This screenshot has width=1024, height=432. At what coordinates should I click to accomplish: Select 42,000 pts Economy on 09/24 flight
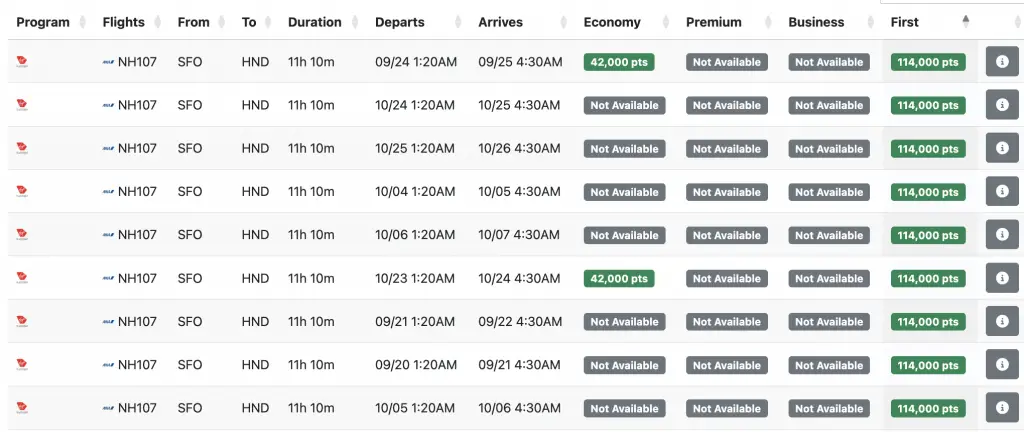619,62
